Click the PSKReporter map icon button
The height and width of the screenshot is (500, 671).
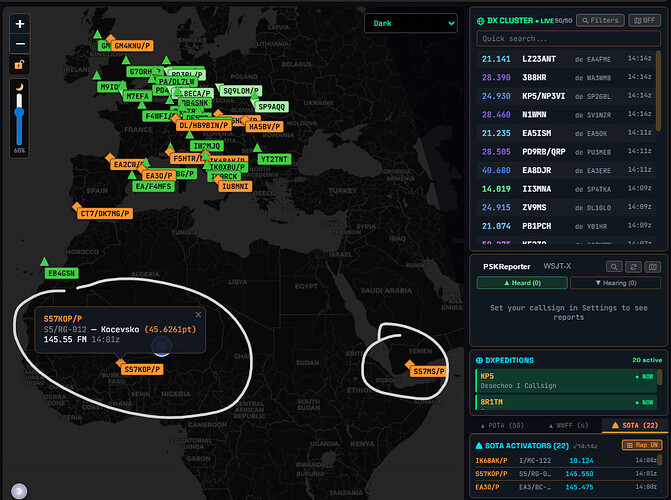[x=653, y=266]
